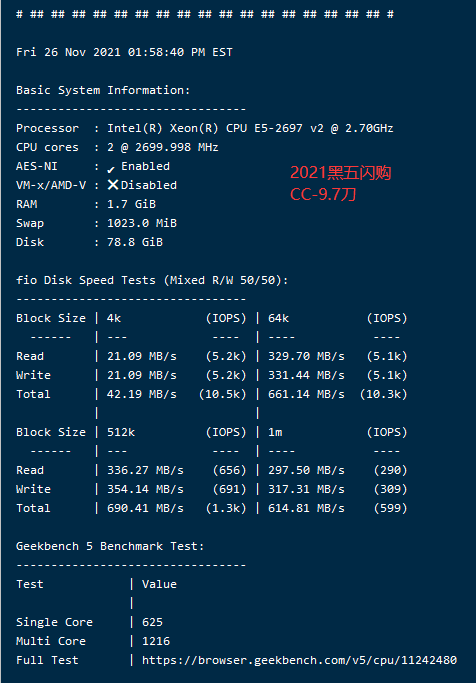
Task: Click the CPU cores 2 @ 2699.998 MHz
Action: coord(163,147)
